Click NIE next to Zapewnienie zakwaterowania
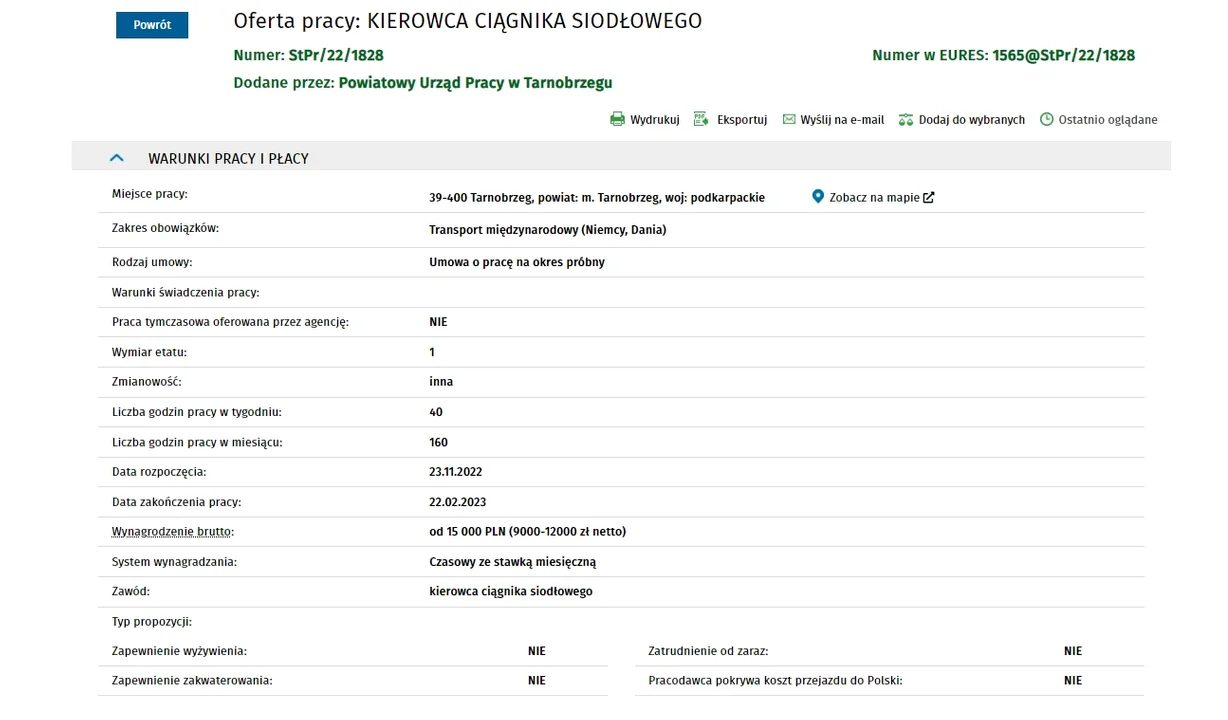Image resolution: width=1228 pixels, height=720 pixels. tap(537, 681)
